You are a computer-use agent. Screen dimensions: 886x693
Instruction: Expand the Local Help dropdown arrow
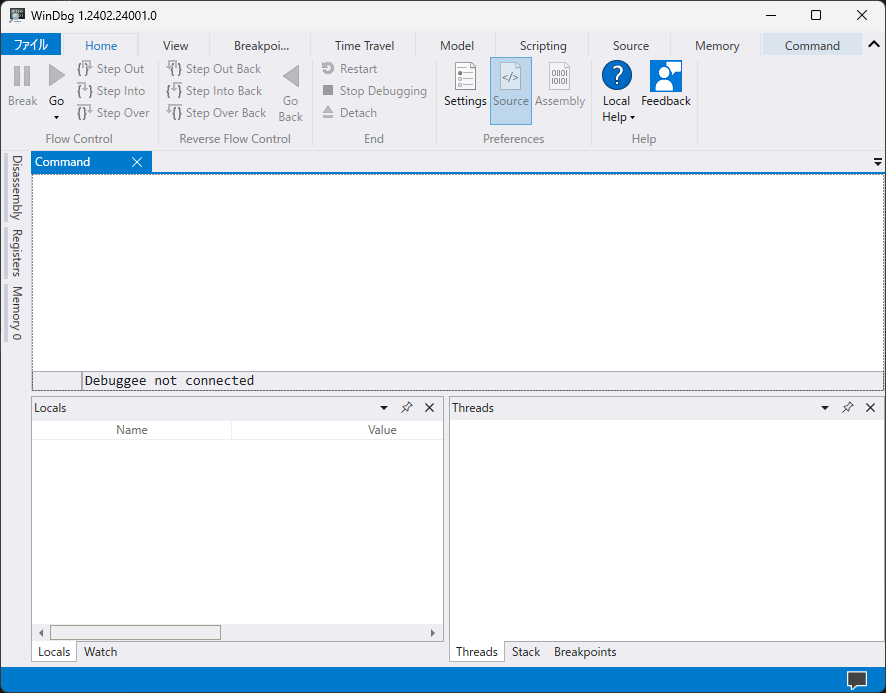[632, 118]
